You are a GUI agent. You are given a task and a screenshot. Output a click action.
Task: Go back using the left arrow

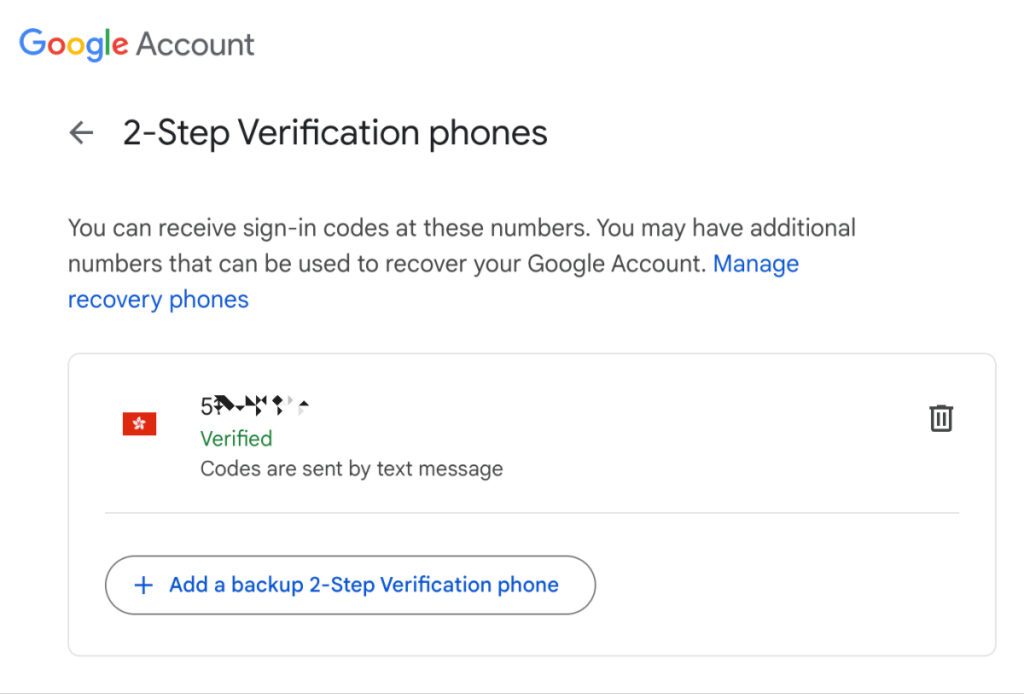pyautogui.click(x=82, y=133)
